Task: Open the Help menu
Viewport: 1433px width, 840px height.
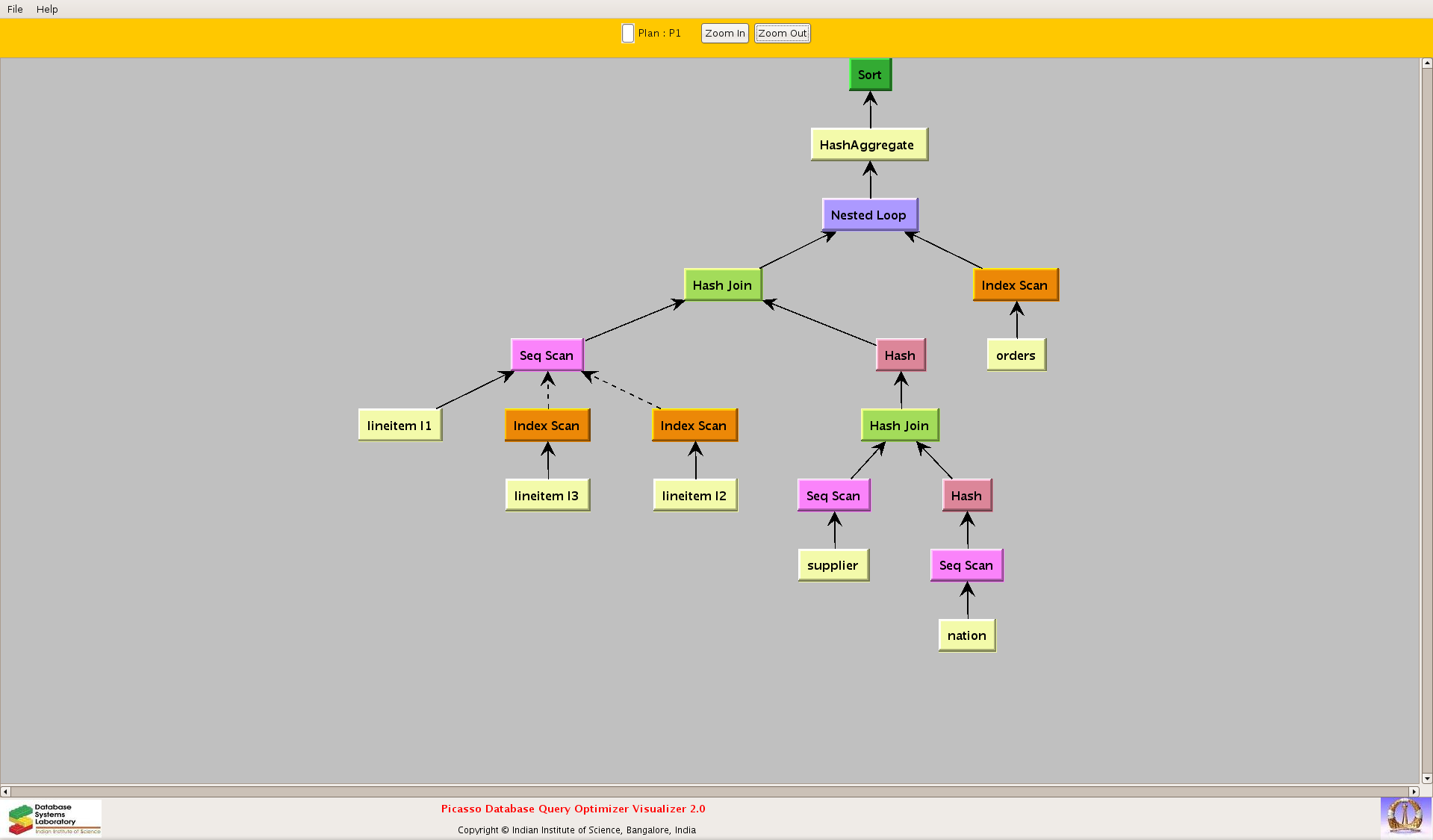Action: point(47,9)
